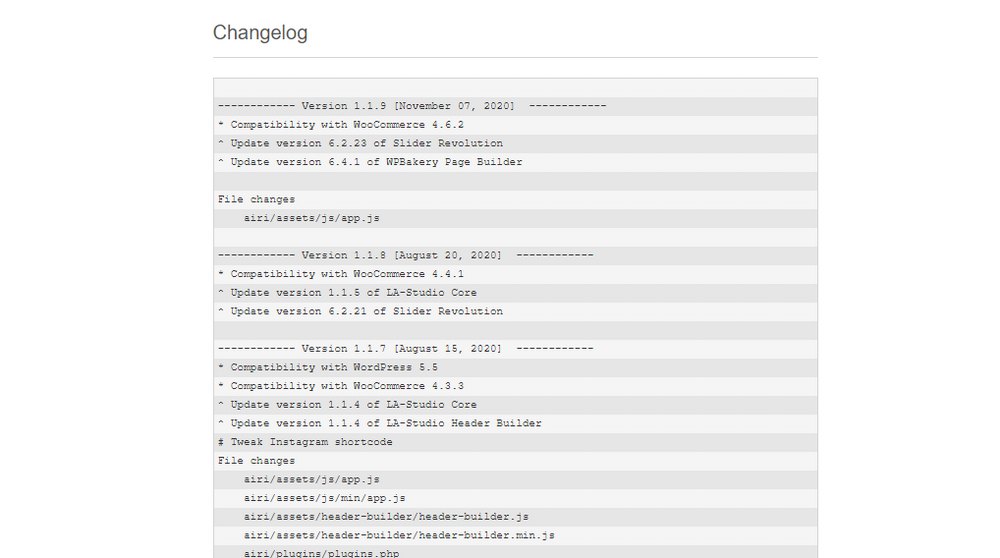This screenshot has height=558, width=1000.
Task: Click the WordPress 5.5 compatibility line
Action: click(x=327, y=367)
